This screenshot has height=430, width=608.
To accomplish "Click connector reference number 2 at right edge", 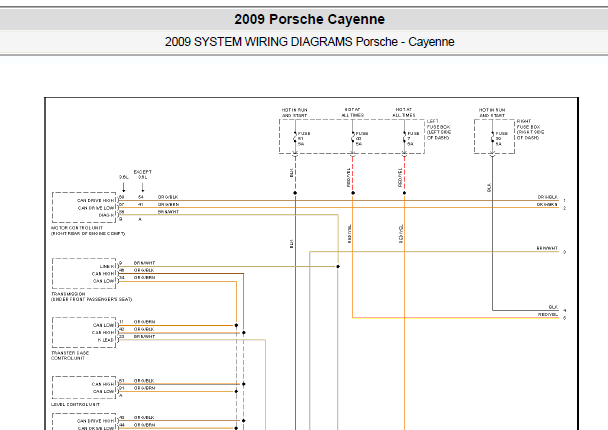I will pyautogui.click(x=565, y=208).
